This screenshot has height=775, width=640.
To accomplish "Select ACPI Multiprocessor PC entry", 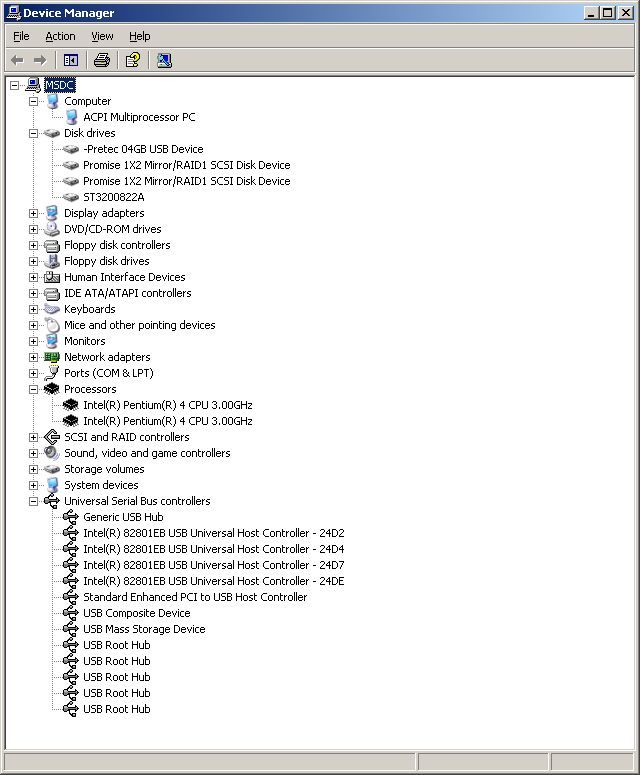I will [139, 117].
